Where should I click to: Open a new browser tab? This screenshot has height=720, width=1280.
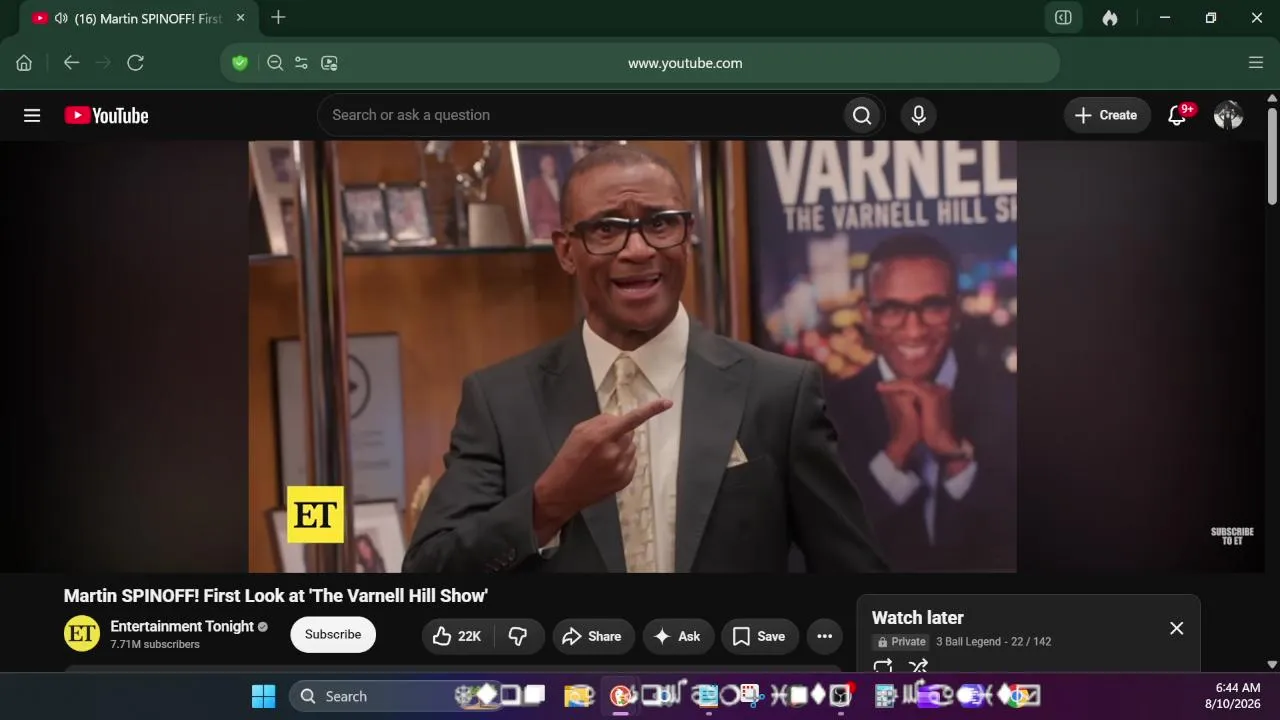pyautogui.click(x=278, y=18)
